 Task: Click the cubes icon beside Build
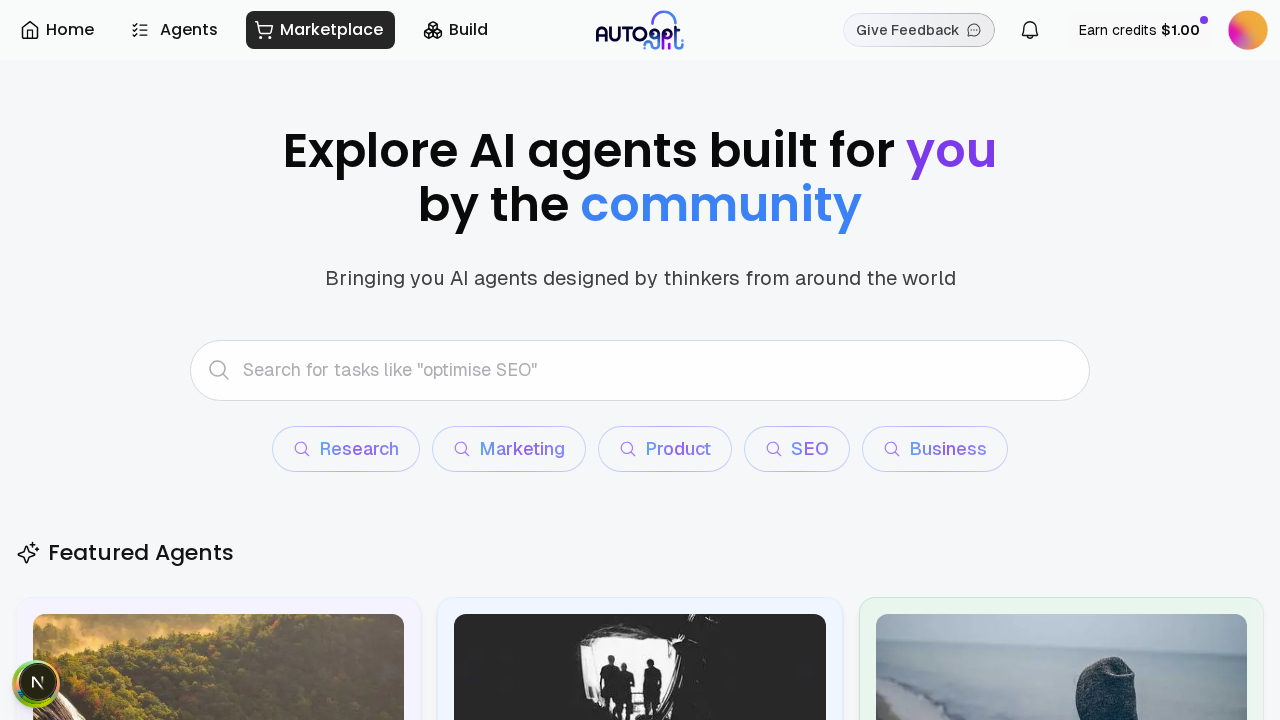pyautogui.click(x=433, y=30)
